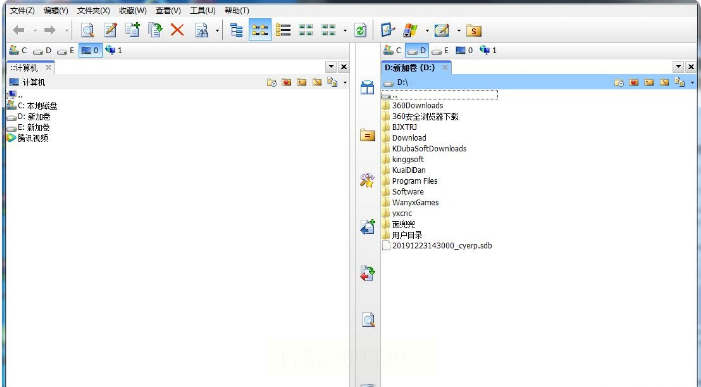Select drive E in right panel

click(x=440, y=50)
